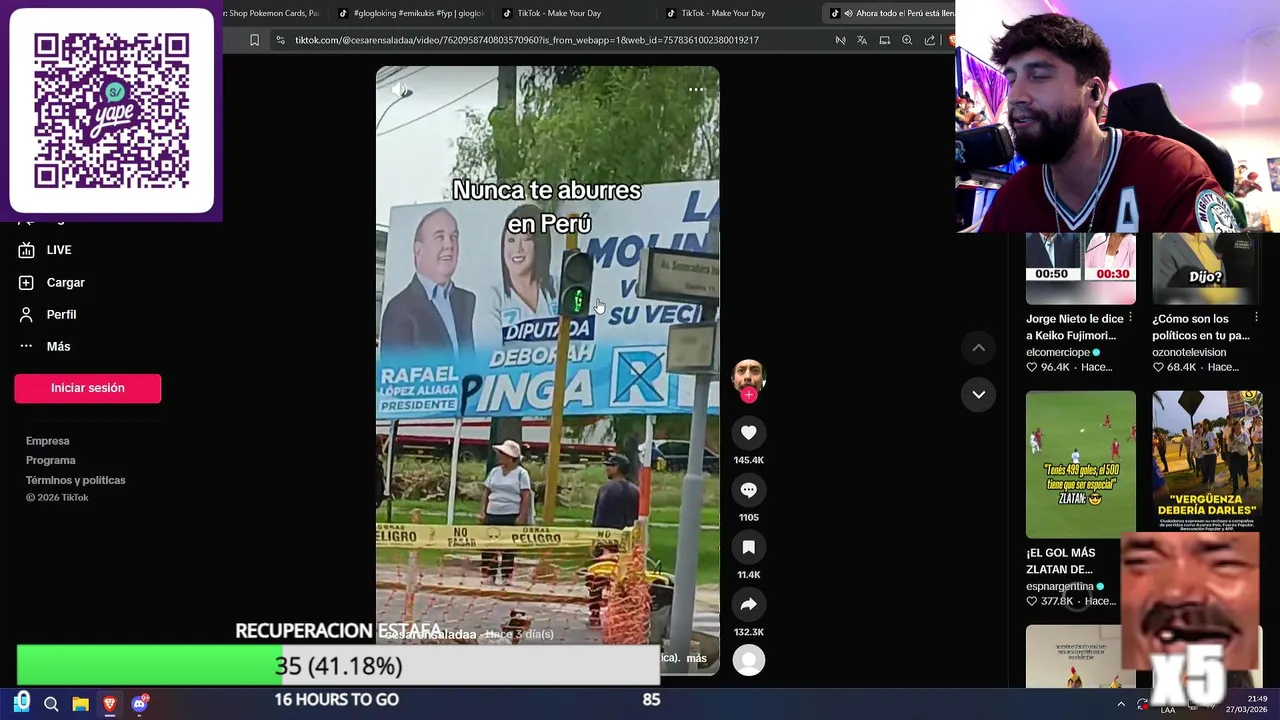
Task: Open Windows taskbar search magnifier
Action: point(51,704)
